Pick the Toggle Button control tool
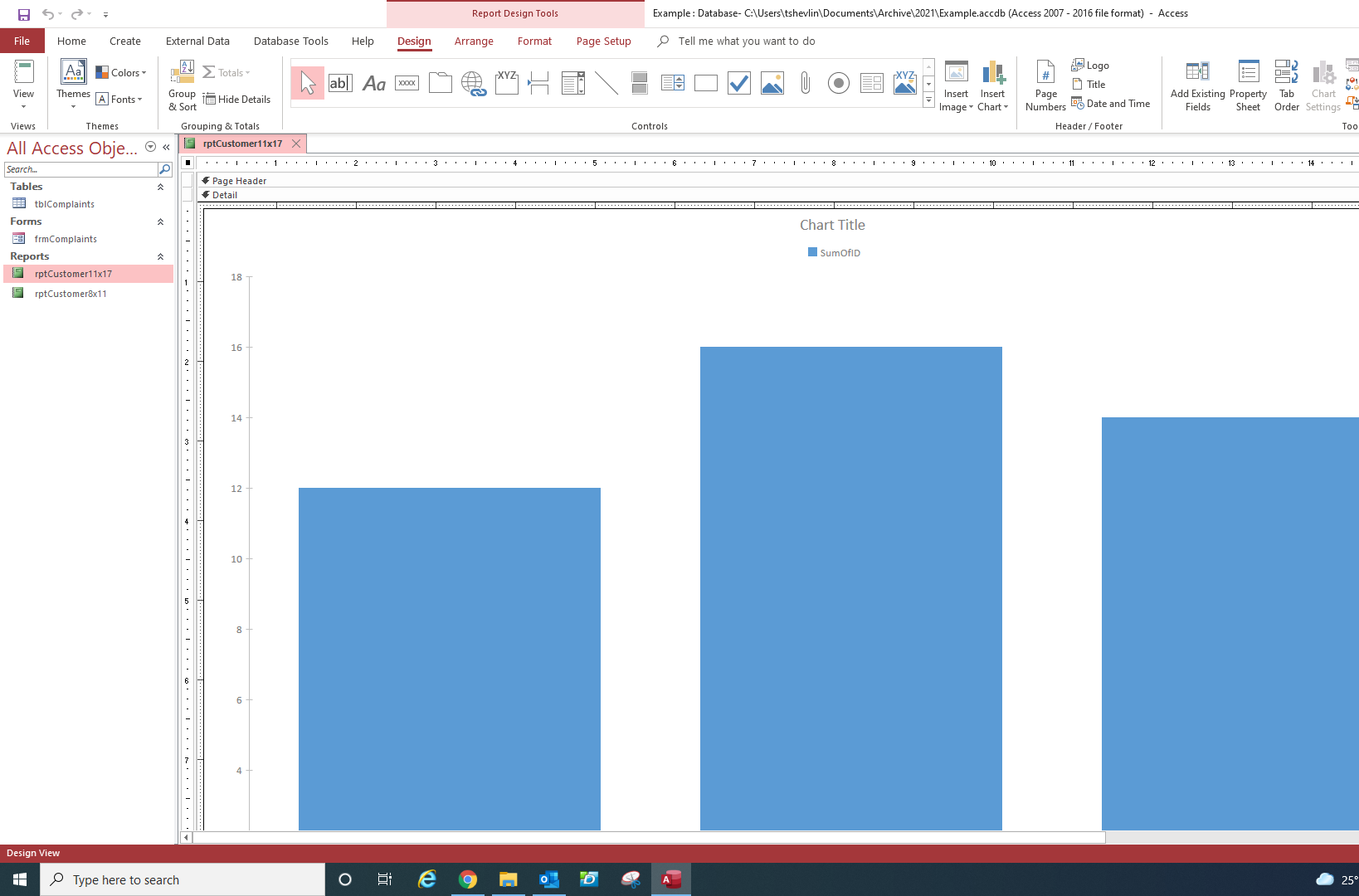The image size is (1359, 896). 640,83
